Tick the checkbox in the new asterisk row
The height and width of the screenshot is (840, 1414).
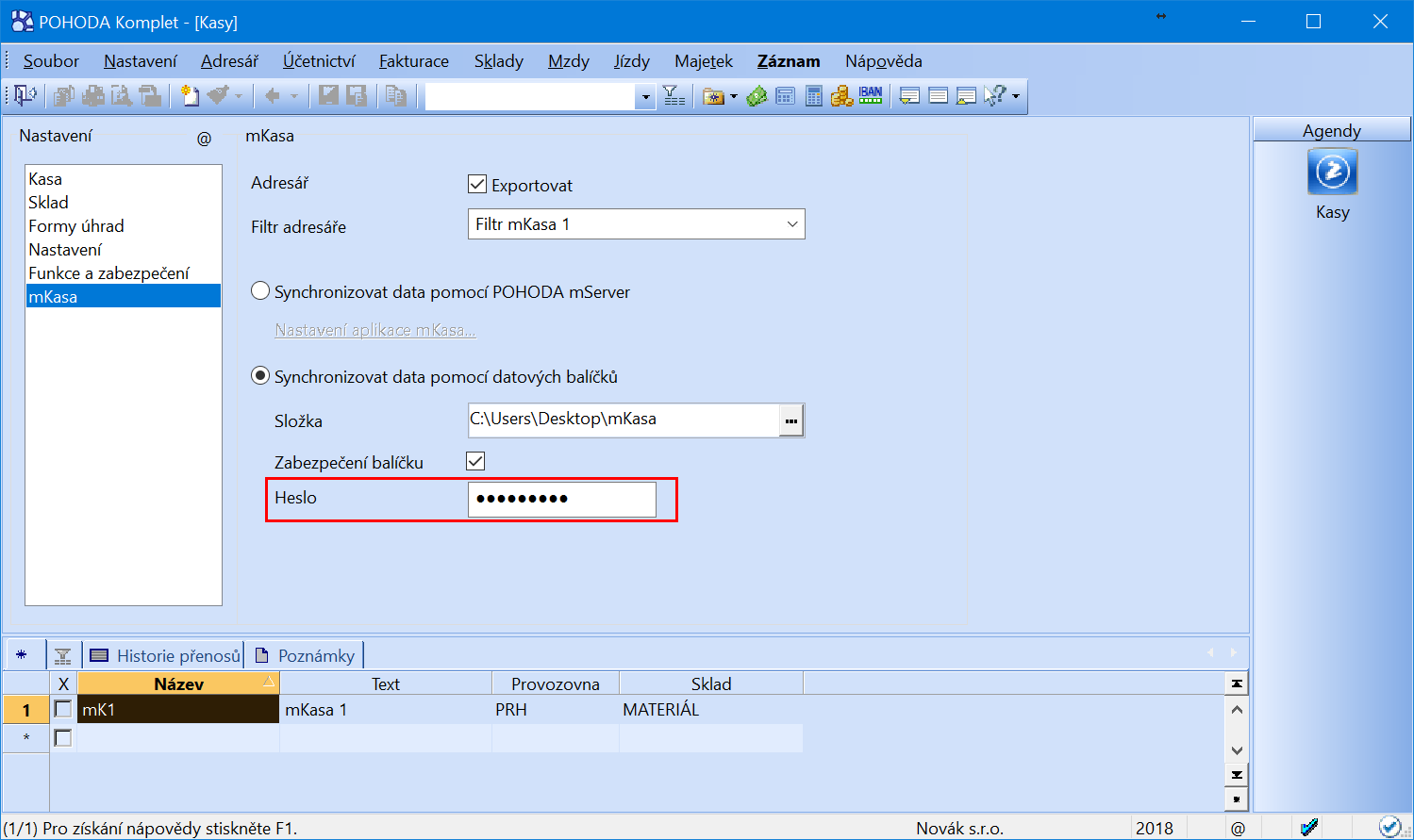click(63, 737)
